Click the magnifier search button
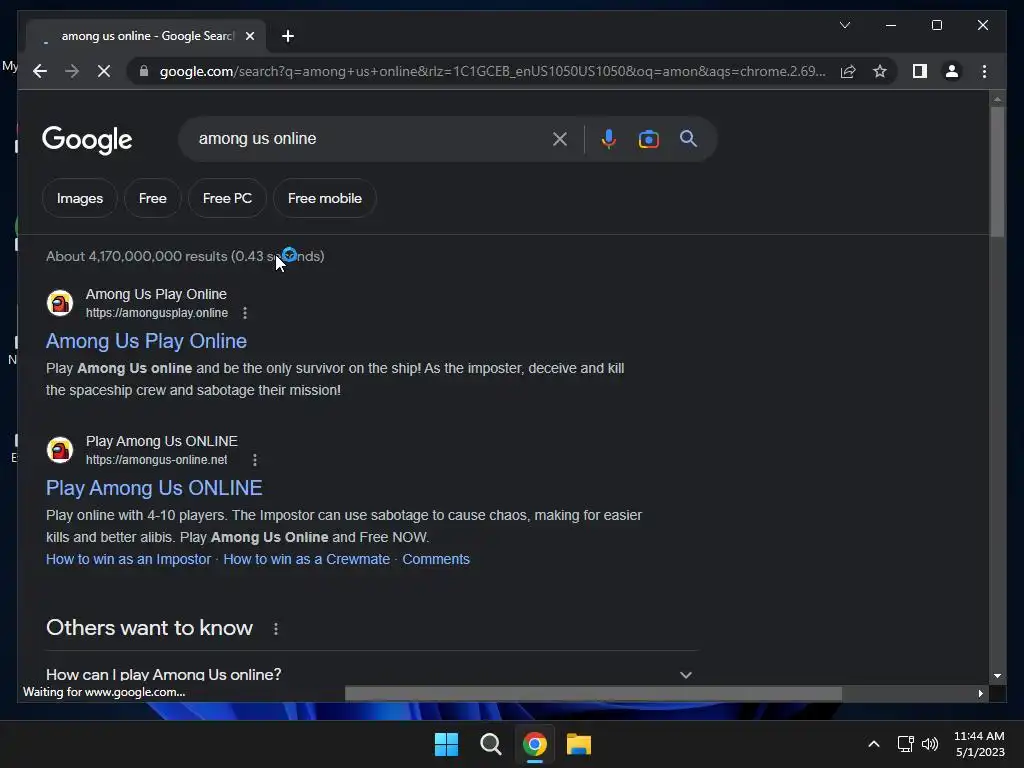The width and height of the screenshot is (1024, 768). pyautogui.click(x=688, y=138)
